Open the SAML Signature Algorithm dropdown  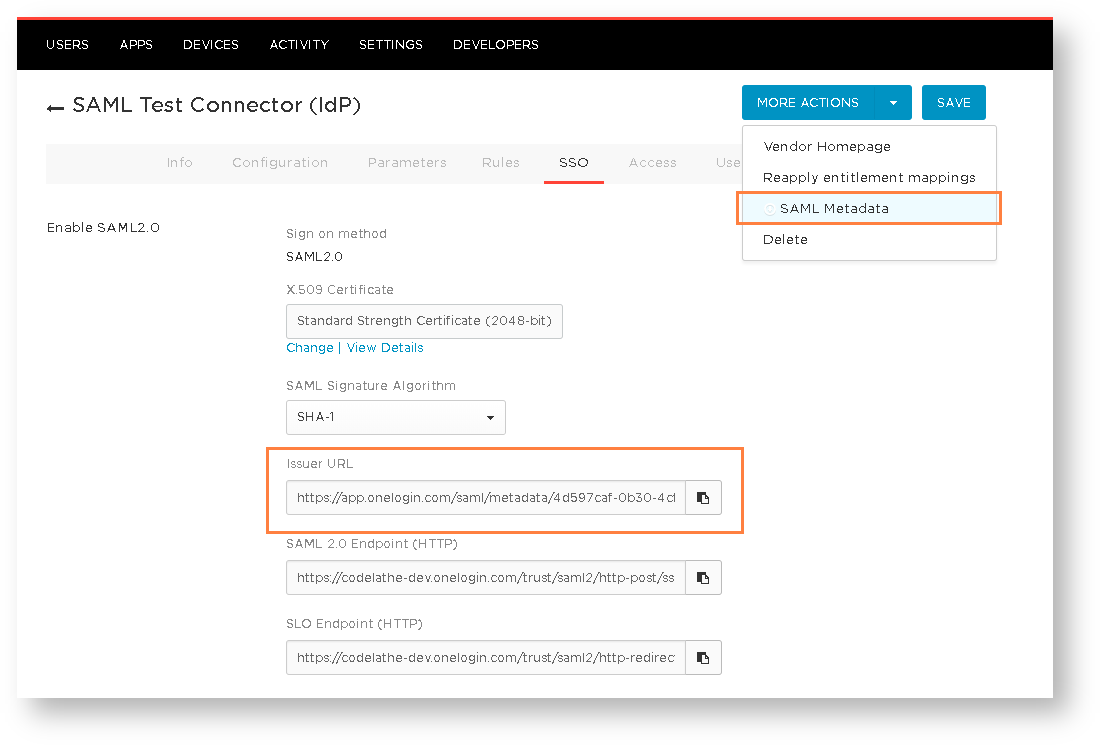395,417
